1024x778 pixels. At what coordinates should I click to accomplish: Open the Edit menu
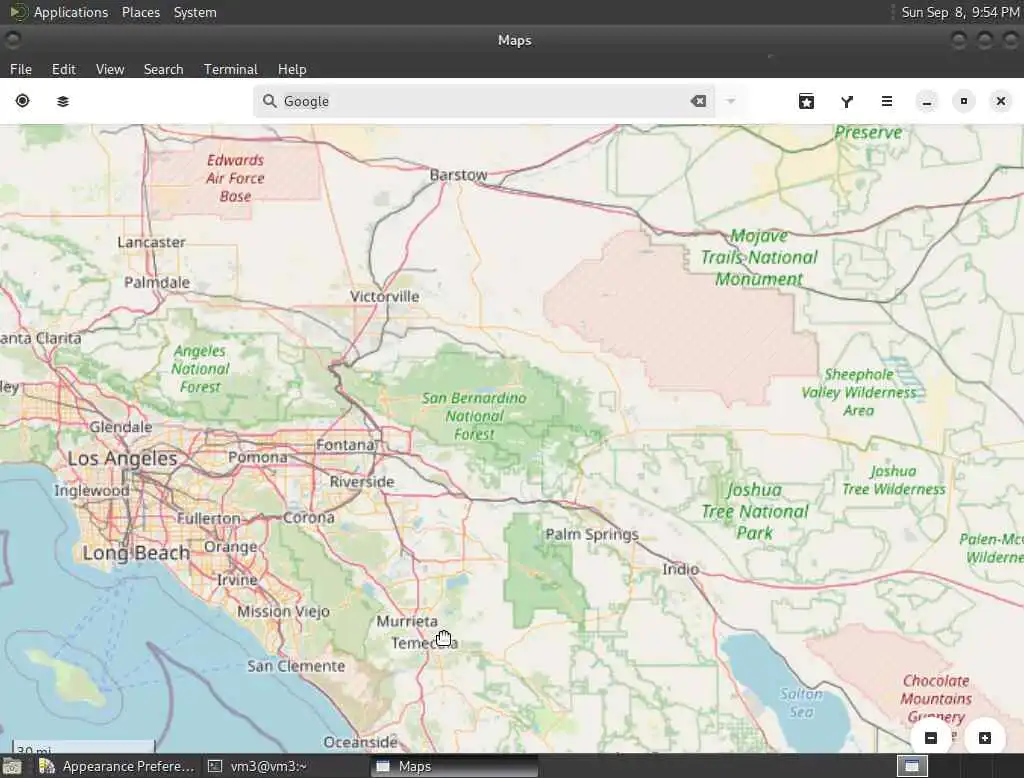pyautogui.click(x=64, y=69)
